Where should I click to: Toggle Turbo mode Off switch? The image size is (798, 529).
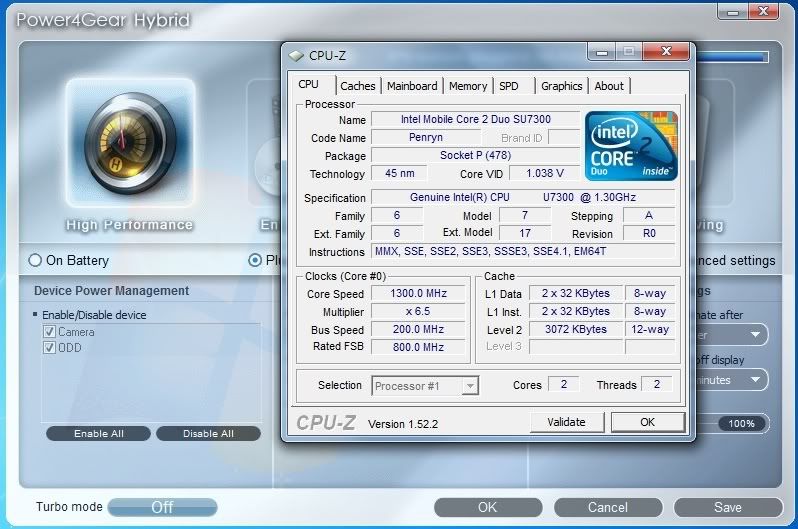[162, 507]
